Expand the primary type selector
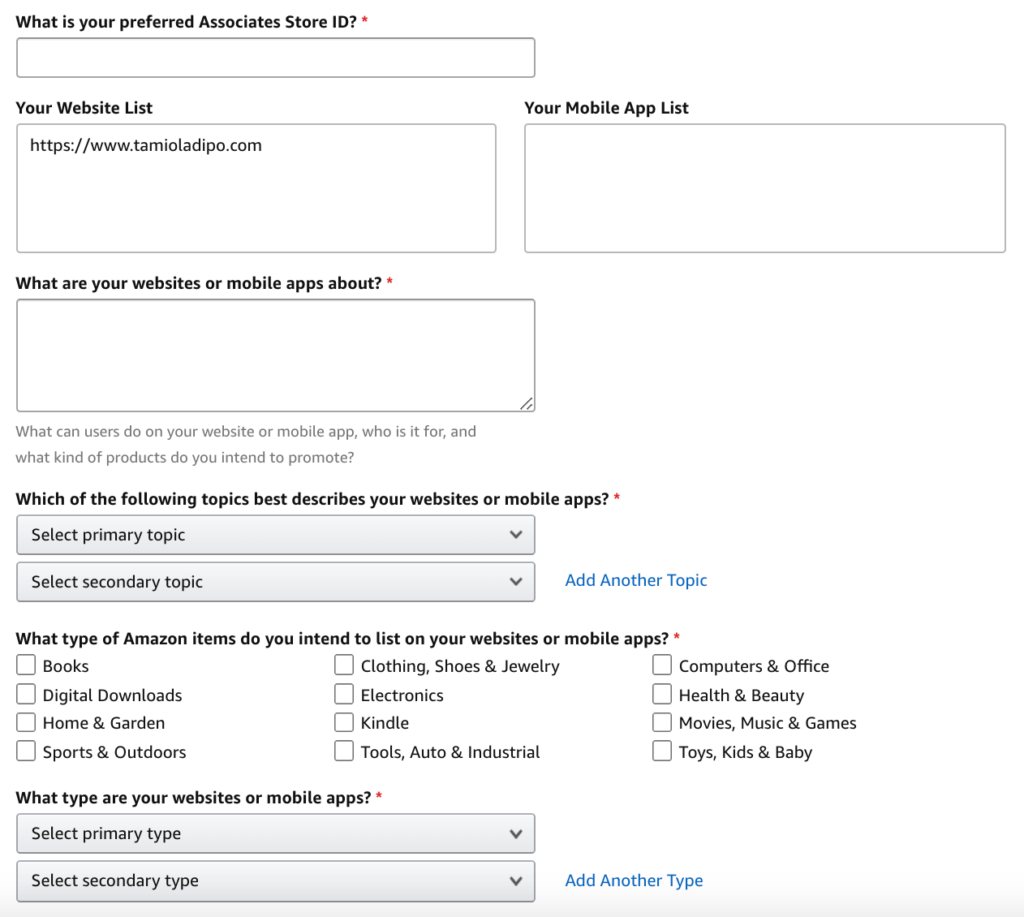1024x917 pixels. (275, 833)
